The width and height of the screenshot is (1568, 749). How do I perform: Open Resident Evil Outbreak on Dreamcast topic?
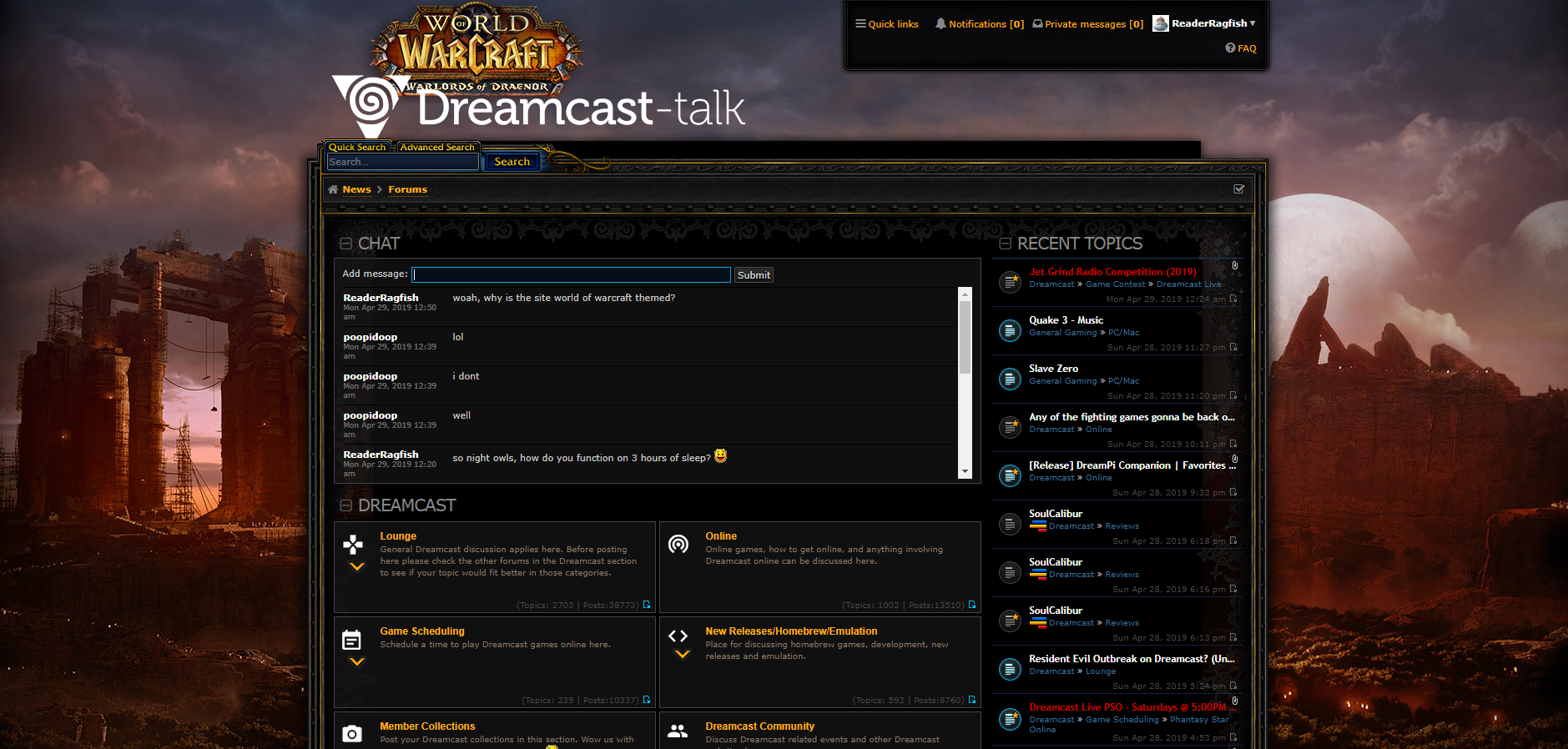tap(1132, 659)
